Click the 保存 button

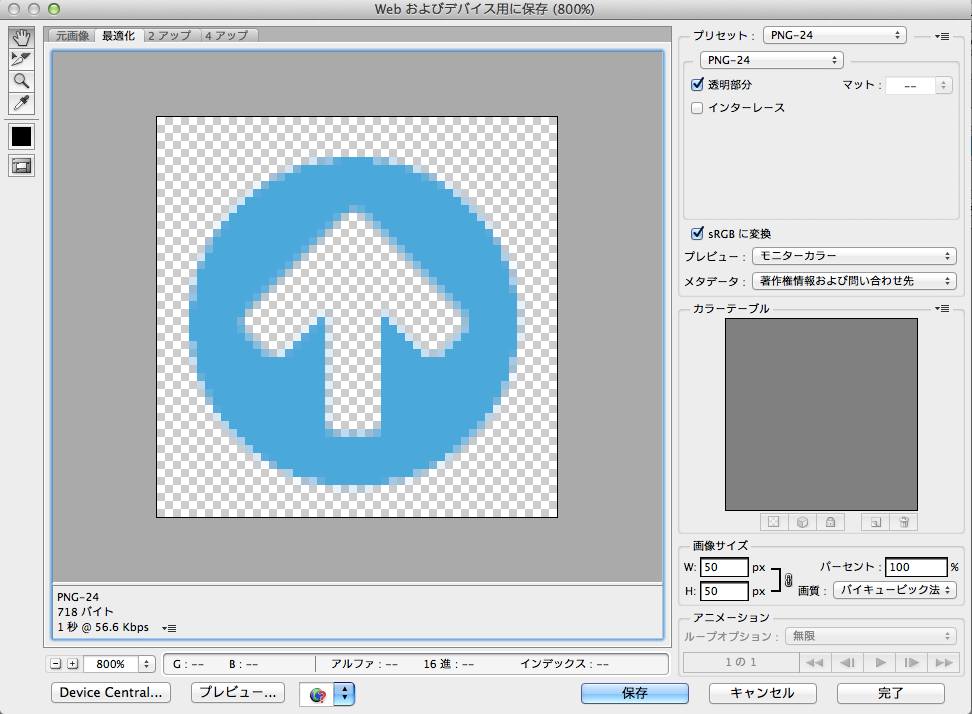point(634,693)
